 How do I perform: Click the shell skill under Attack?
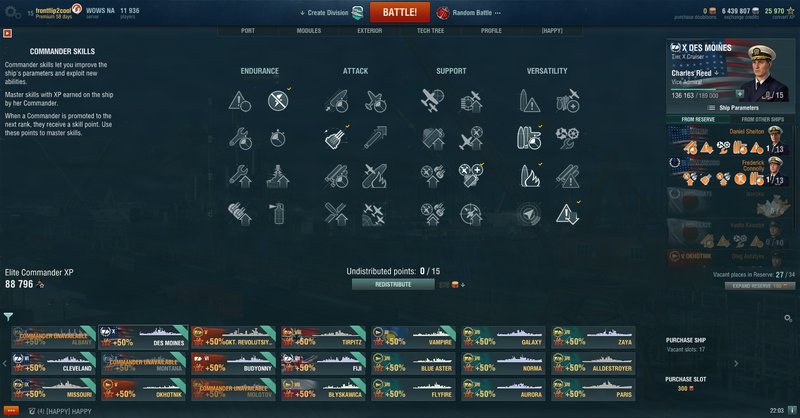pyautogui.click(x=336, y=138)
